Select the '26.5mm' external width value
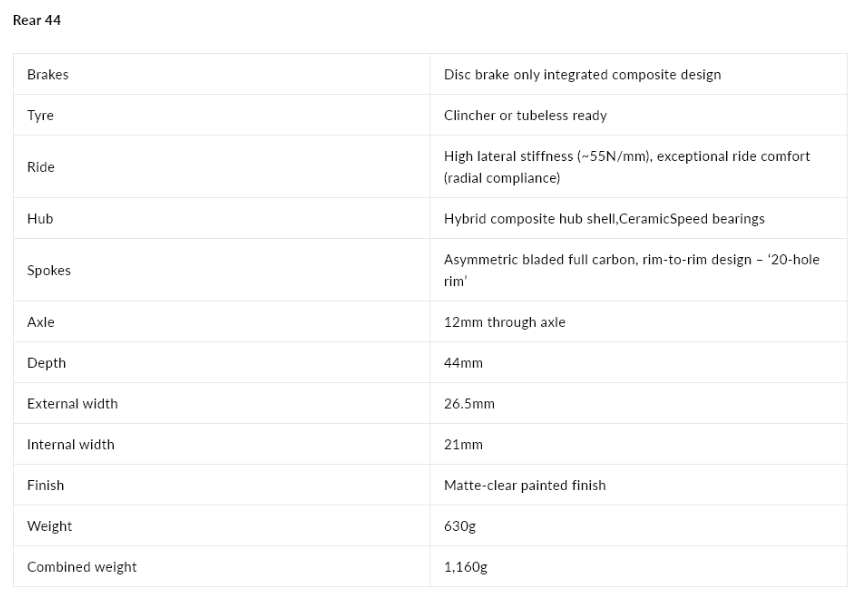The height and width of the screenshot is (595, 852). (x=469, y=404)
